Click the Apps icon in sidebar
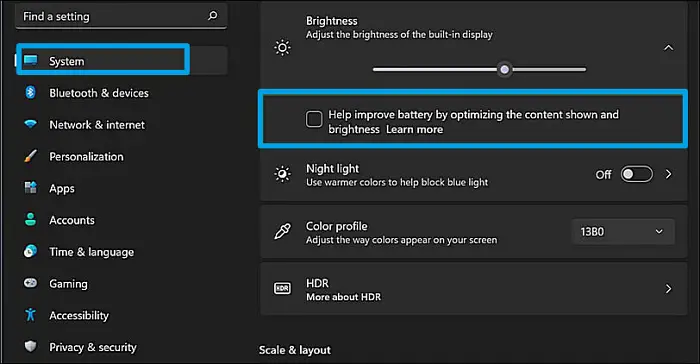This screenshot has height=364, width=700. click(x=30, y=188)
